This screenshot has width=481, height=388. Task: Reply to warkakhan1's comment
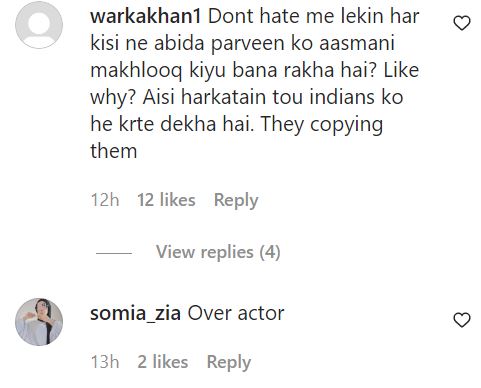click(x=236, y=200)
